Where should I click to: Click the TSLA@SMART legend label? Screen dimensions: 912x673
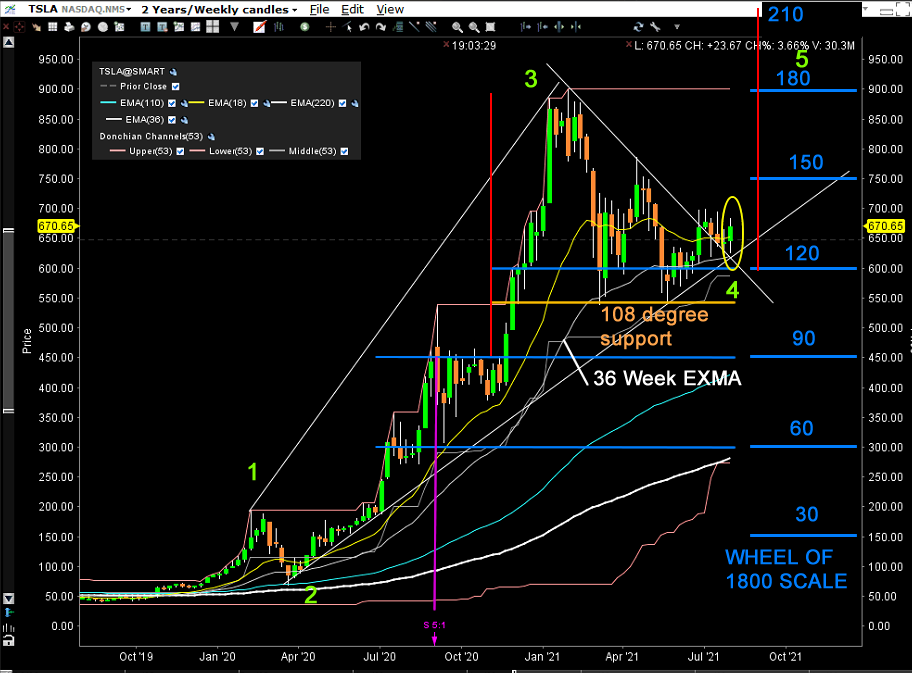[132, 72]
